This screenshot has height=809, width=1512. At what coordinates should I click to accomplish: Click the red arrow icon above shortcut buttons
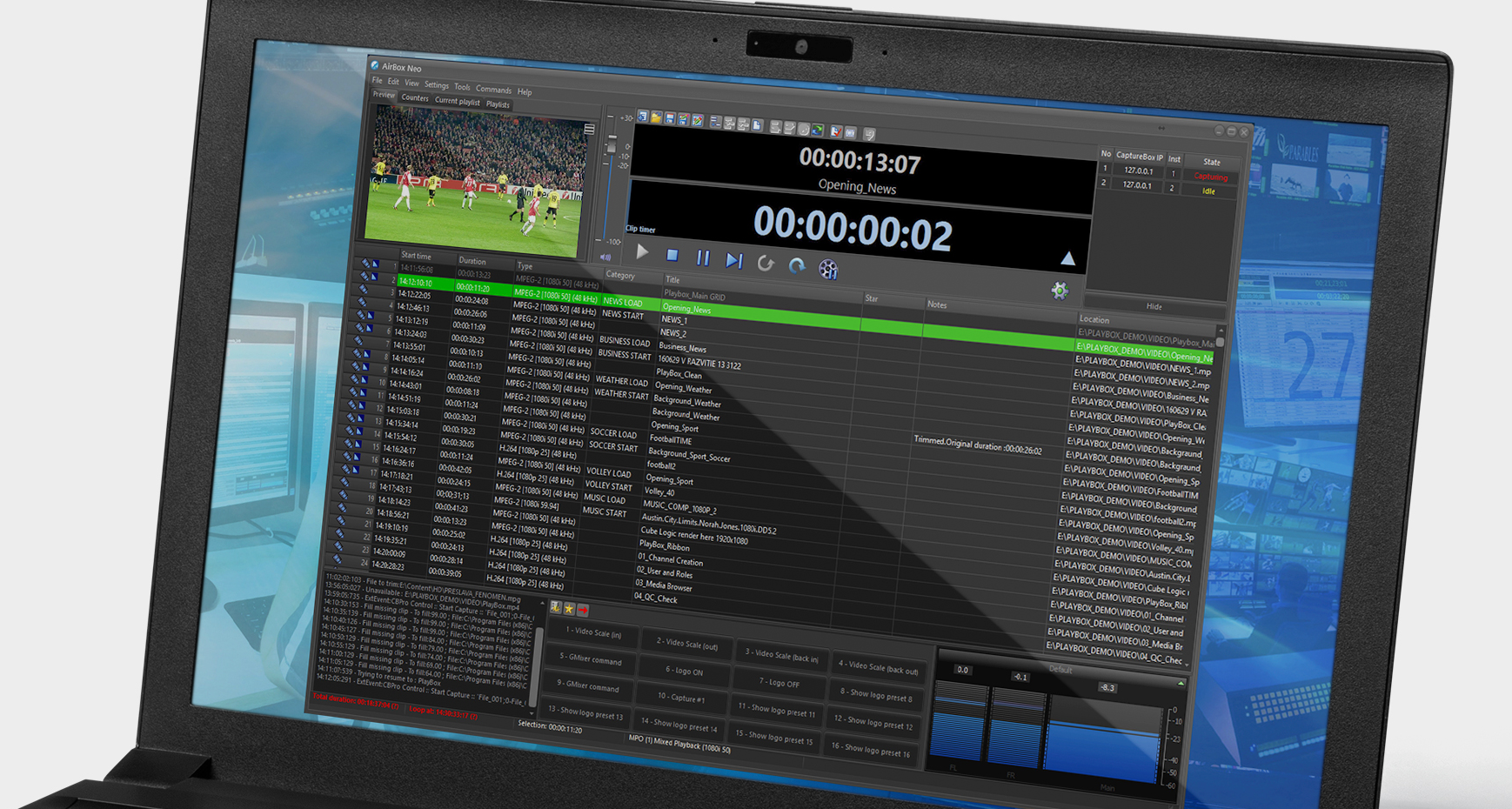[583, 611]
